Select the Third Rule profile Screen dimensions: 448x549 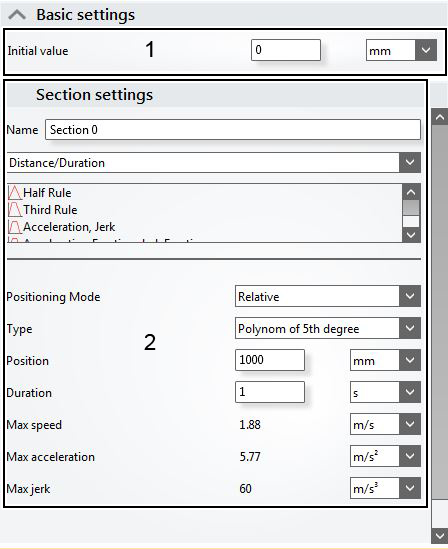click(x=50, y=210)
